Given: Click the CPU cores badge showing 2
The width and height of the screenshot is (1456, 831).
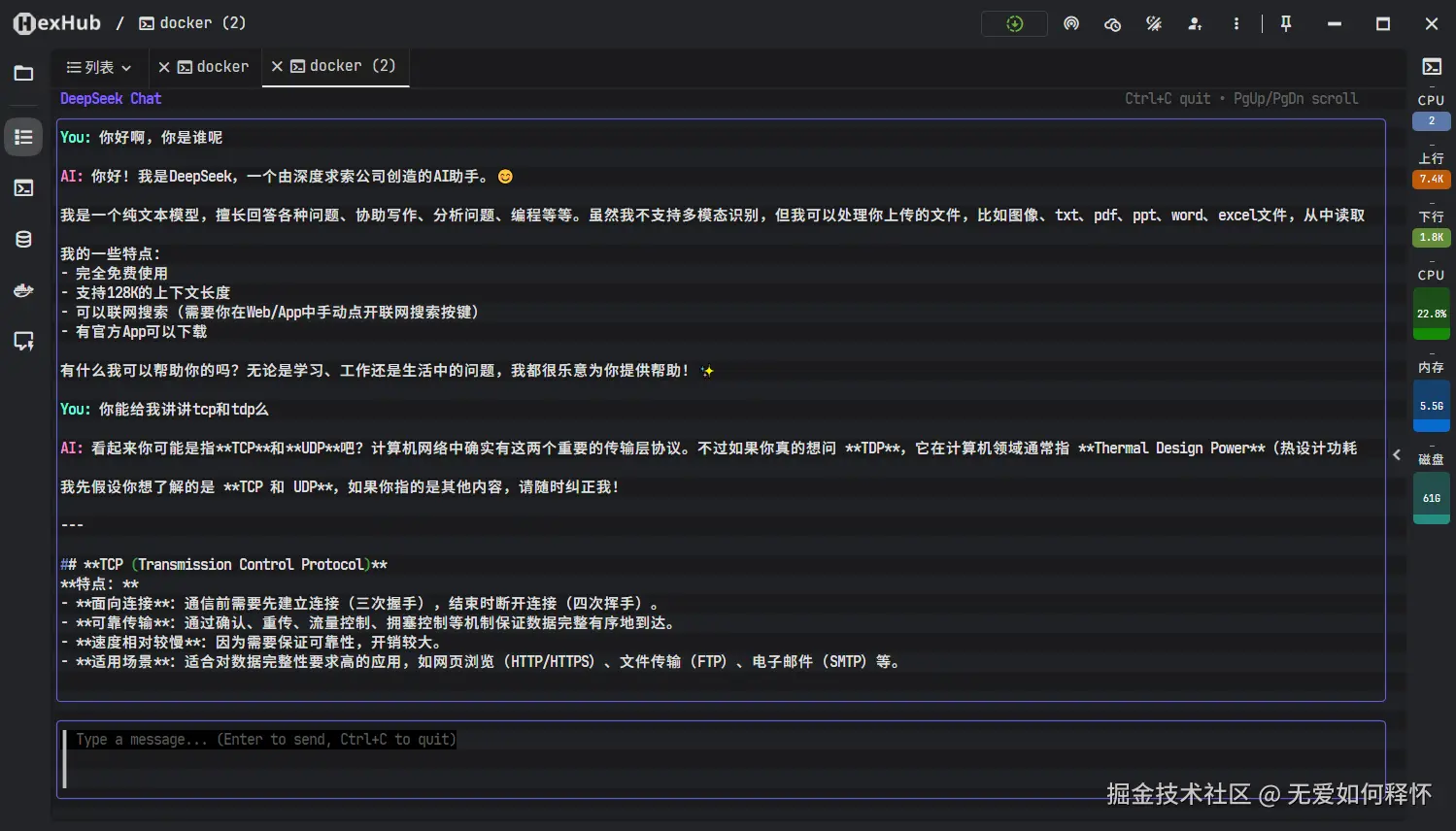Looking at the screenshot, I should click(1432, 121).
